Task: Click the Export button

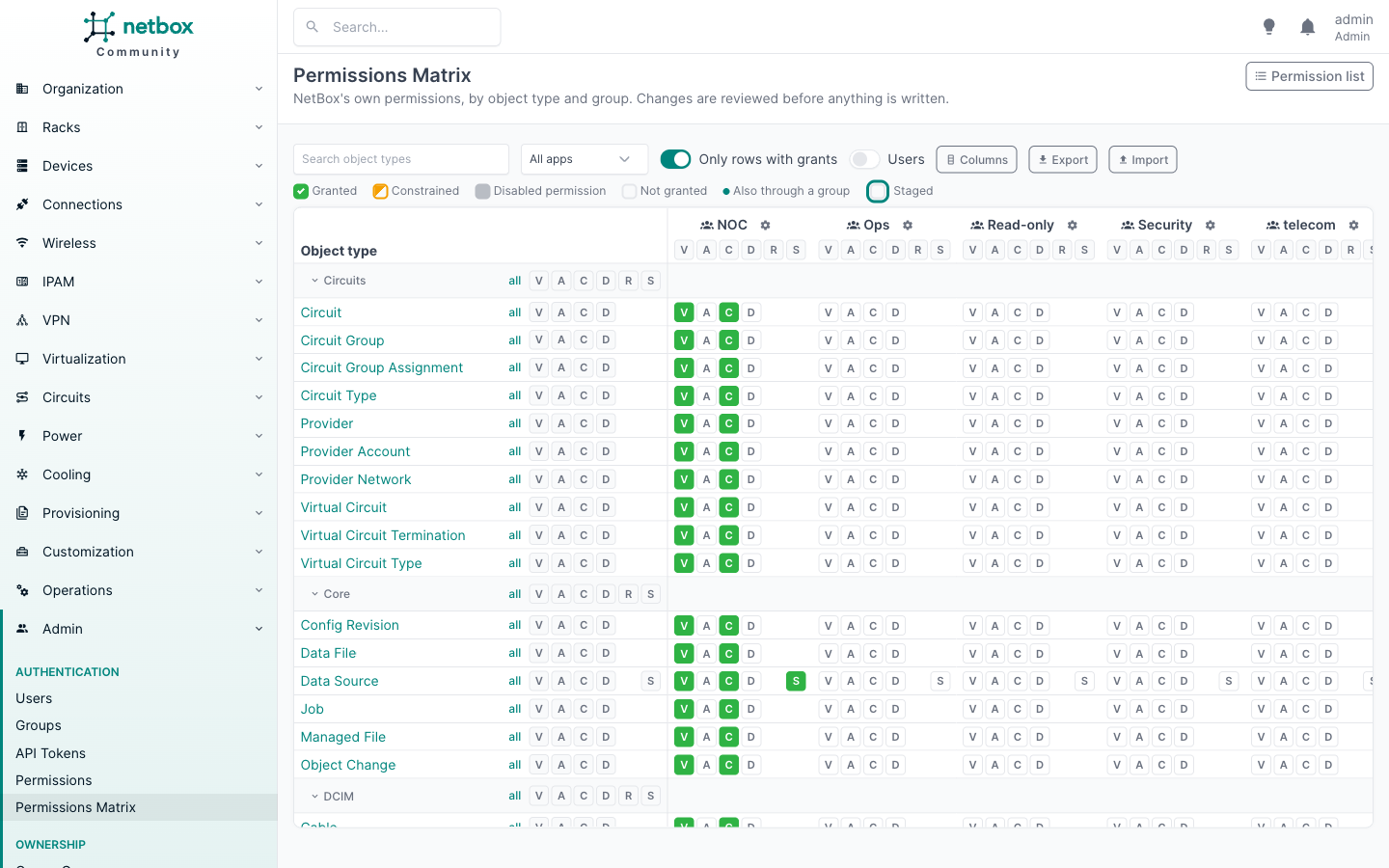Action: (1063, 159)
